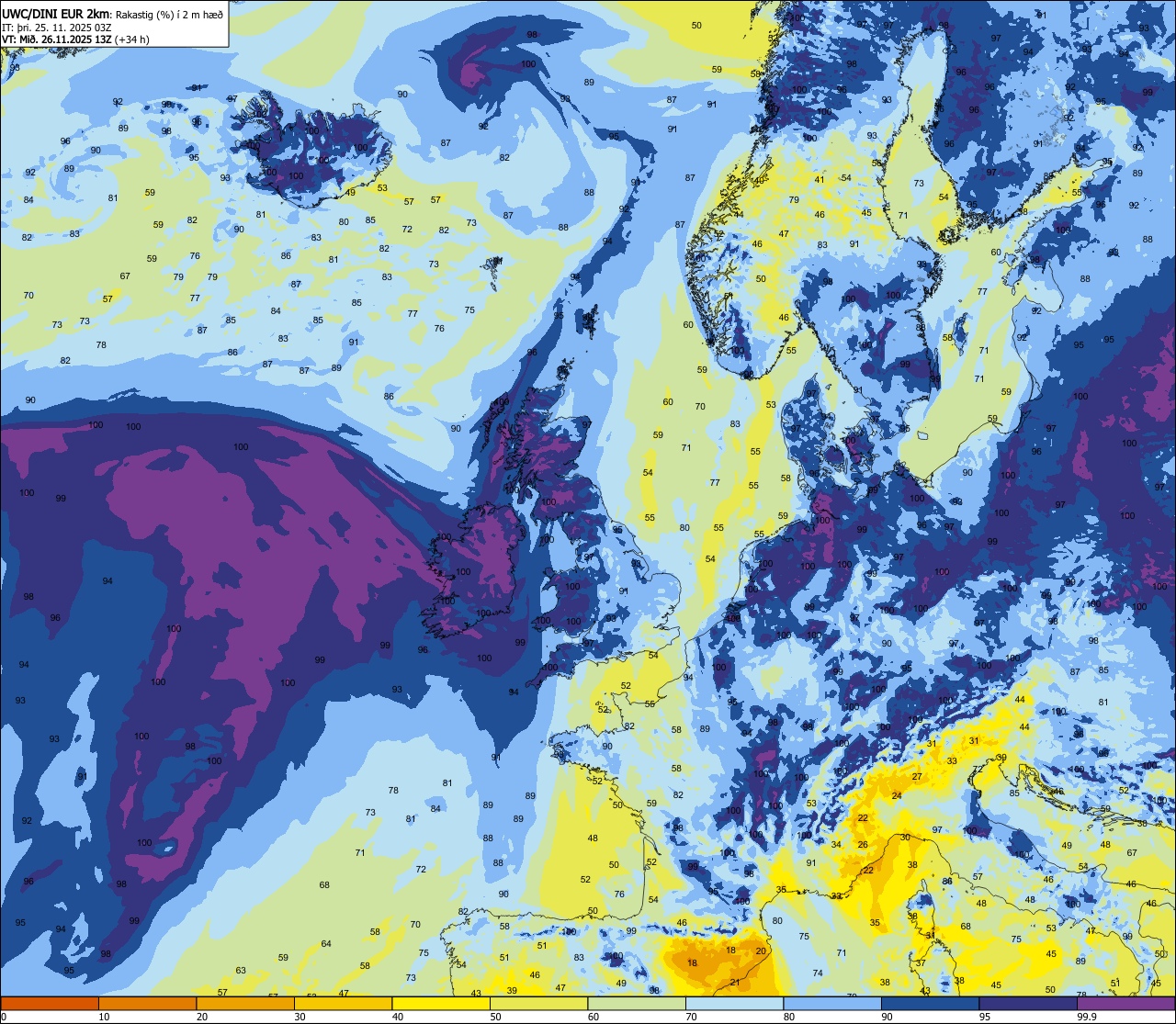
Task: Select the legend band between 30 and 40
Action: (x=343, y=1003)
